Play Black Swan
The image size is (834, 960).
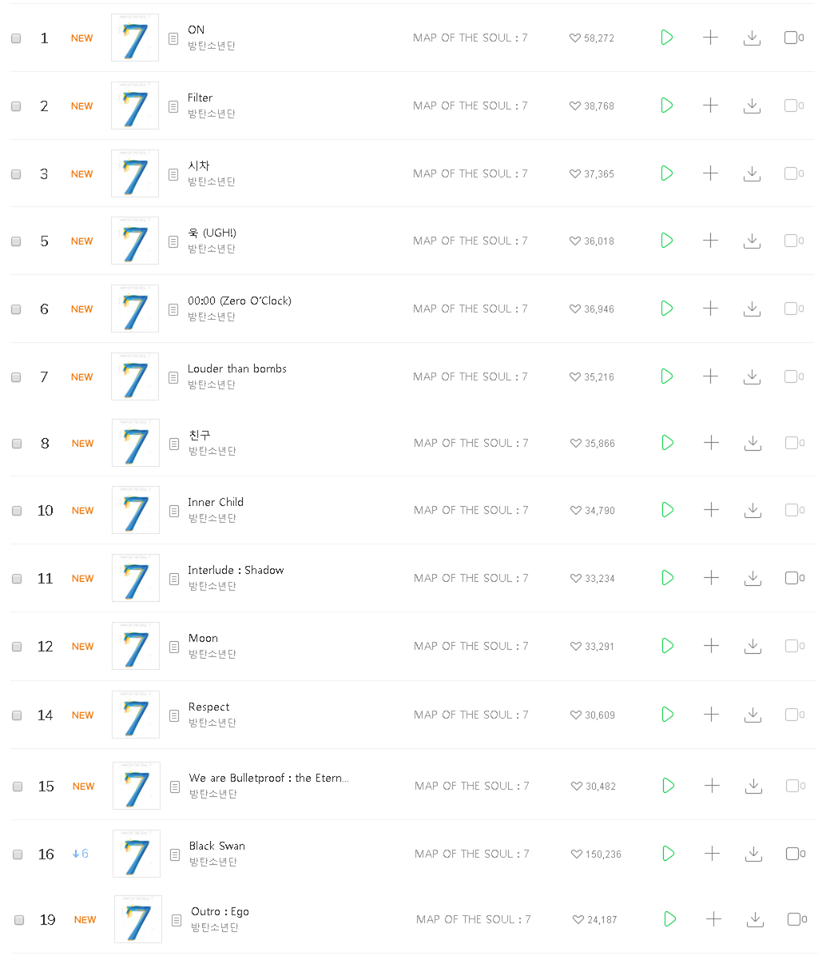point(667,853)
